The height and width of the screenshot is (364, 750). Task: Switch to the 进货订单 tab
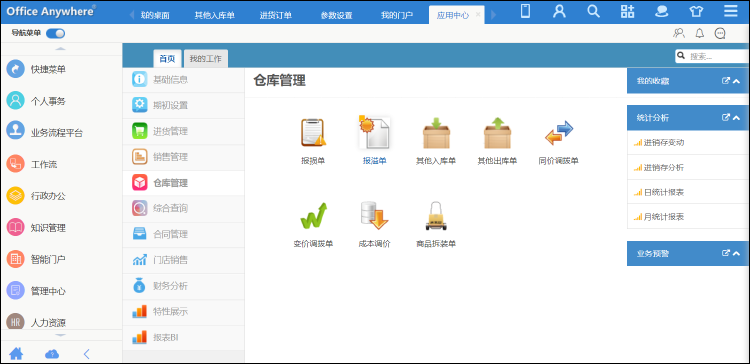[276, 15]
